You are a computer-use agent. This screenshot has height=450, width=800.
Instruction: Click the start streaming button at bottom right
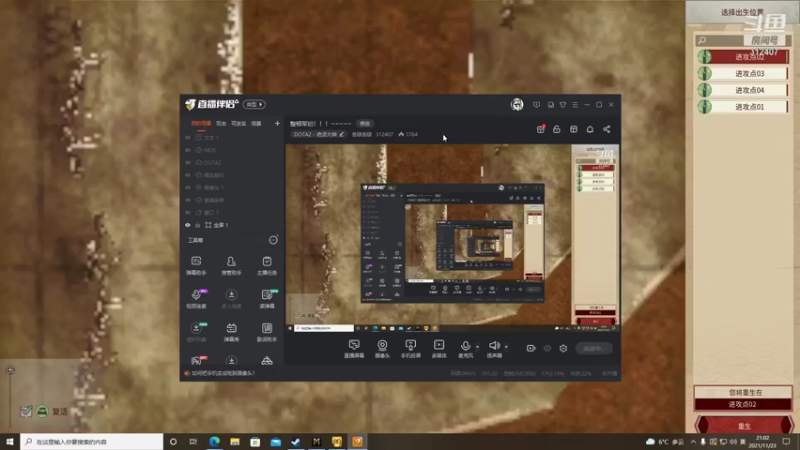pyautogui.click(x=594, y=348)
